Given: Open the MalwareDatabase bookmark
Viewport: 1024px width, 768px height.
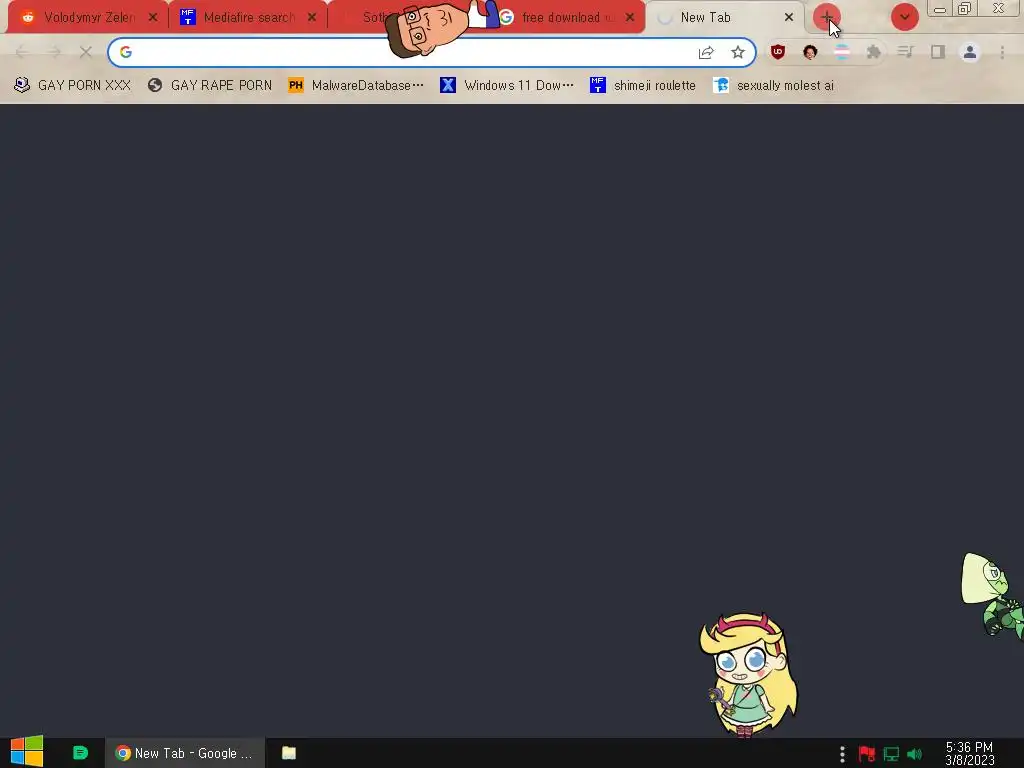Looking at the screenshot, I should [356, 86].
